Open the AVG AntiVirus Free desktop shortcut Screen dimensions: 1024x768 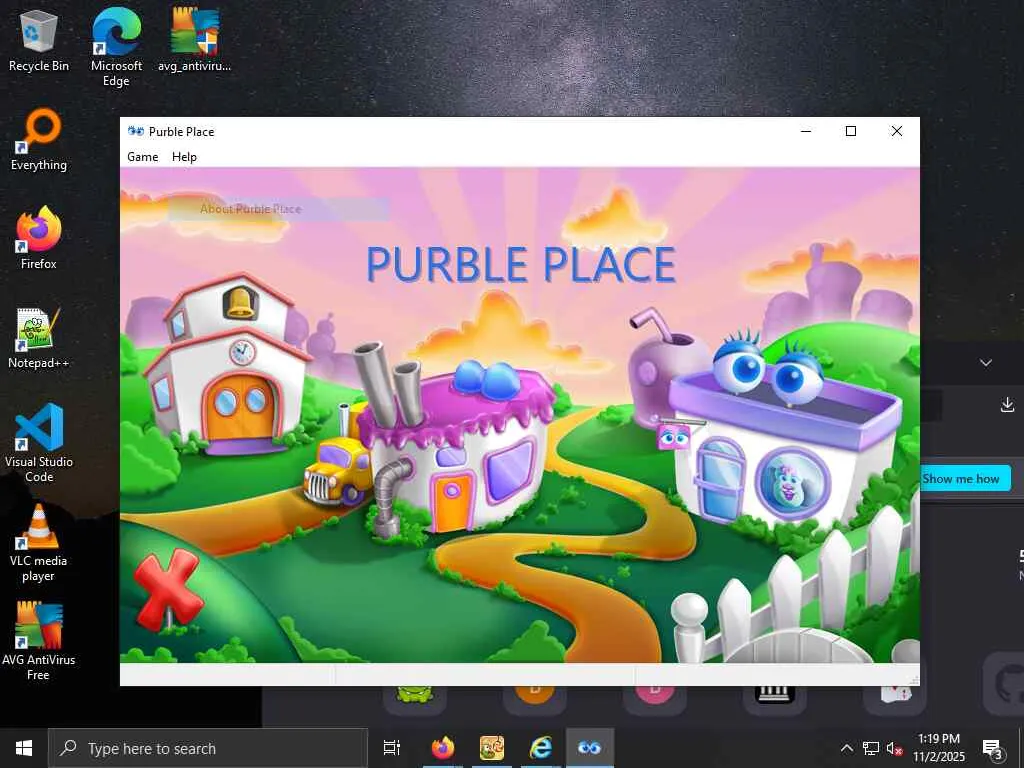pyautogui.click(x=39, y=641)
